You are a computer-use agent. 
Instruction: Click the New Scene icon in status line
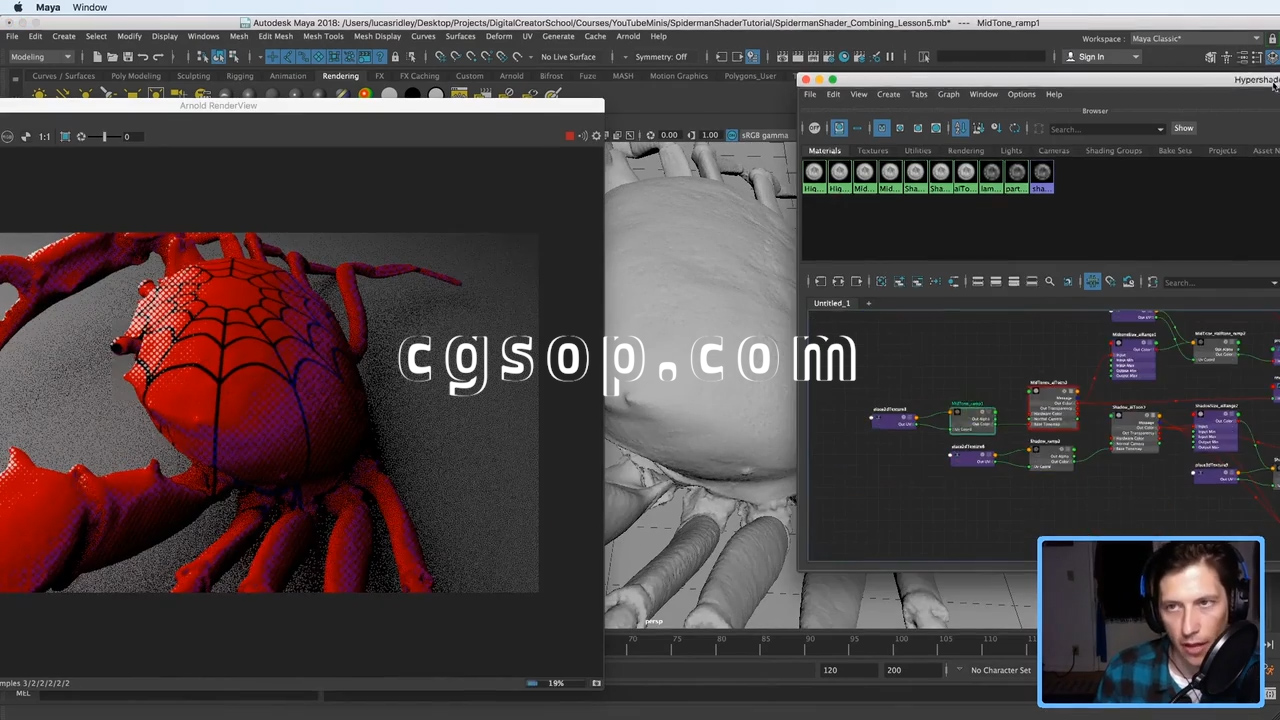click(x=97, y=57)
